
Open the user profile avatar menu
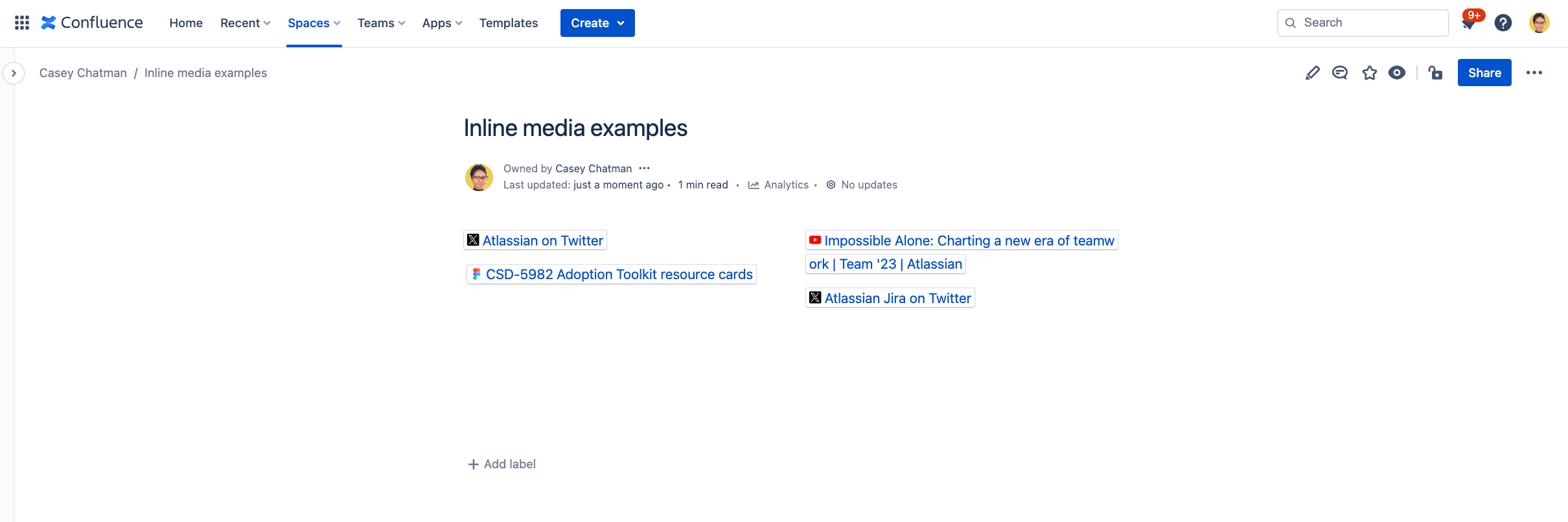[1539, 23]
